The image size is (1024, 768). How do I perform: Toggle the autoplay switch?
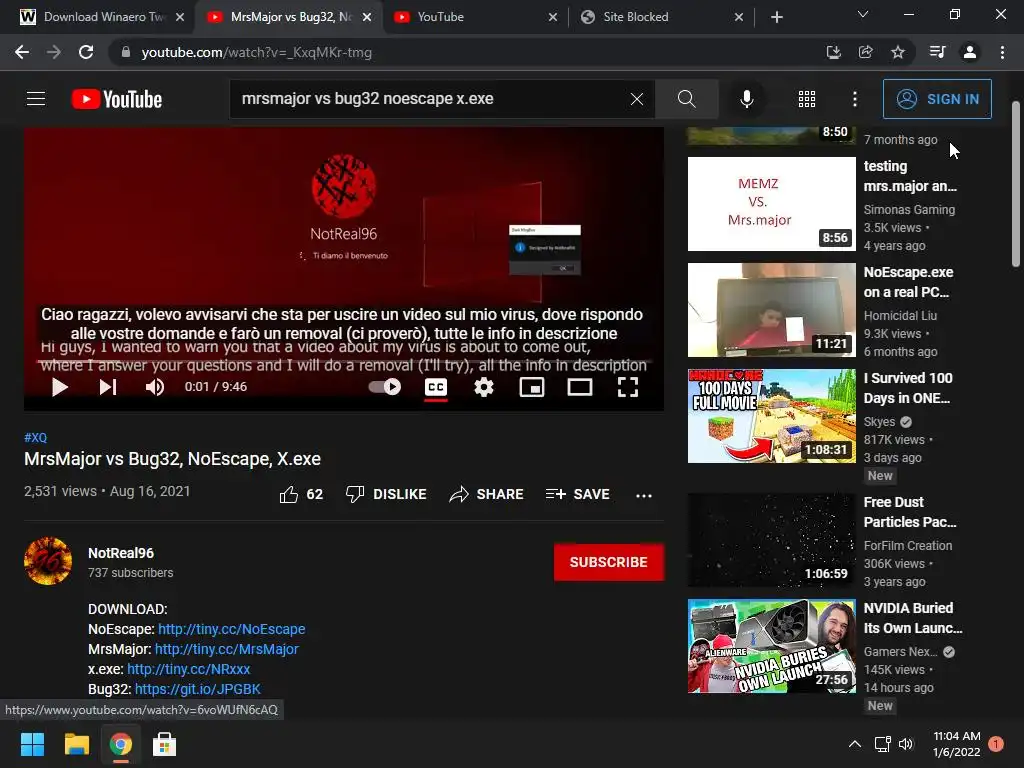pos(385,387)
